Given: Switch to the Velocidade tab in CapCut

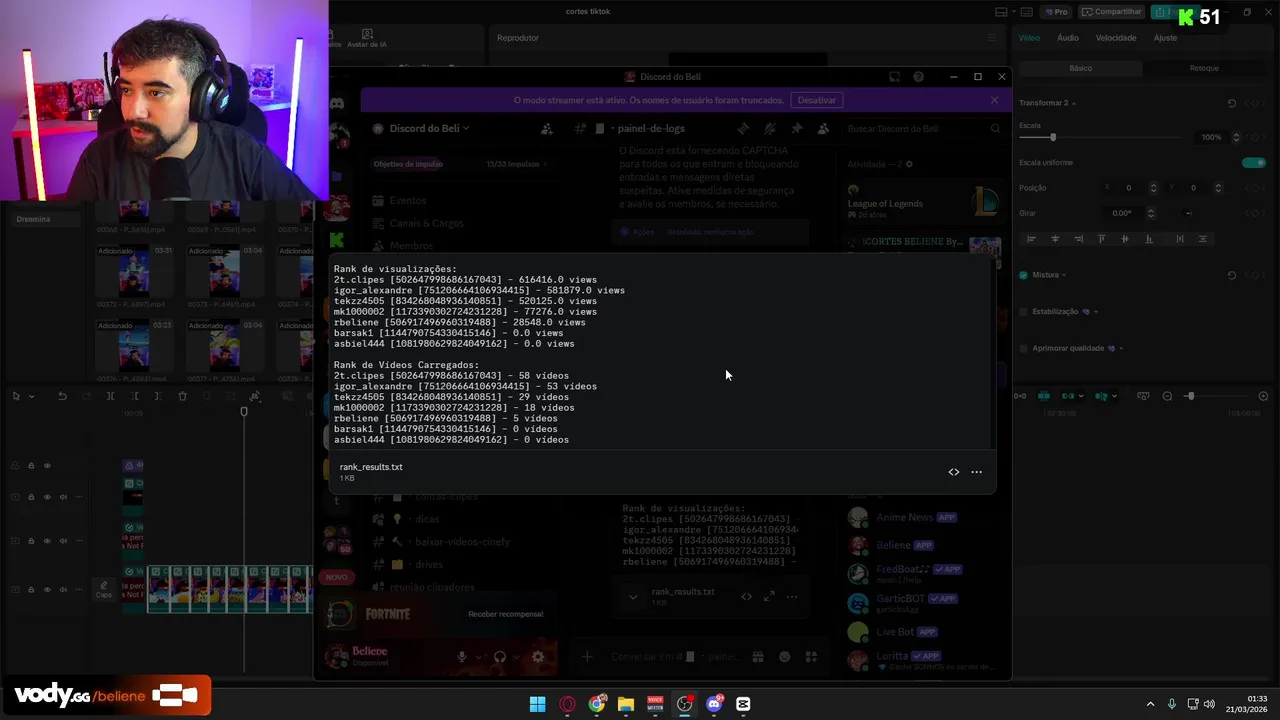Looking at the screenshot, I should (x=1116, y=38).
